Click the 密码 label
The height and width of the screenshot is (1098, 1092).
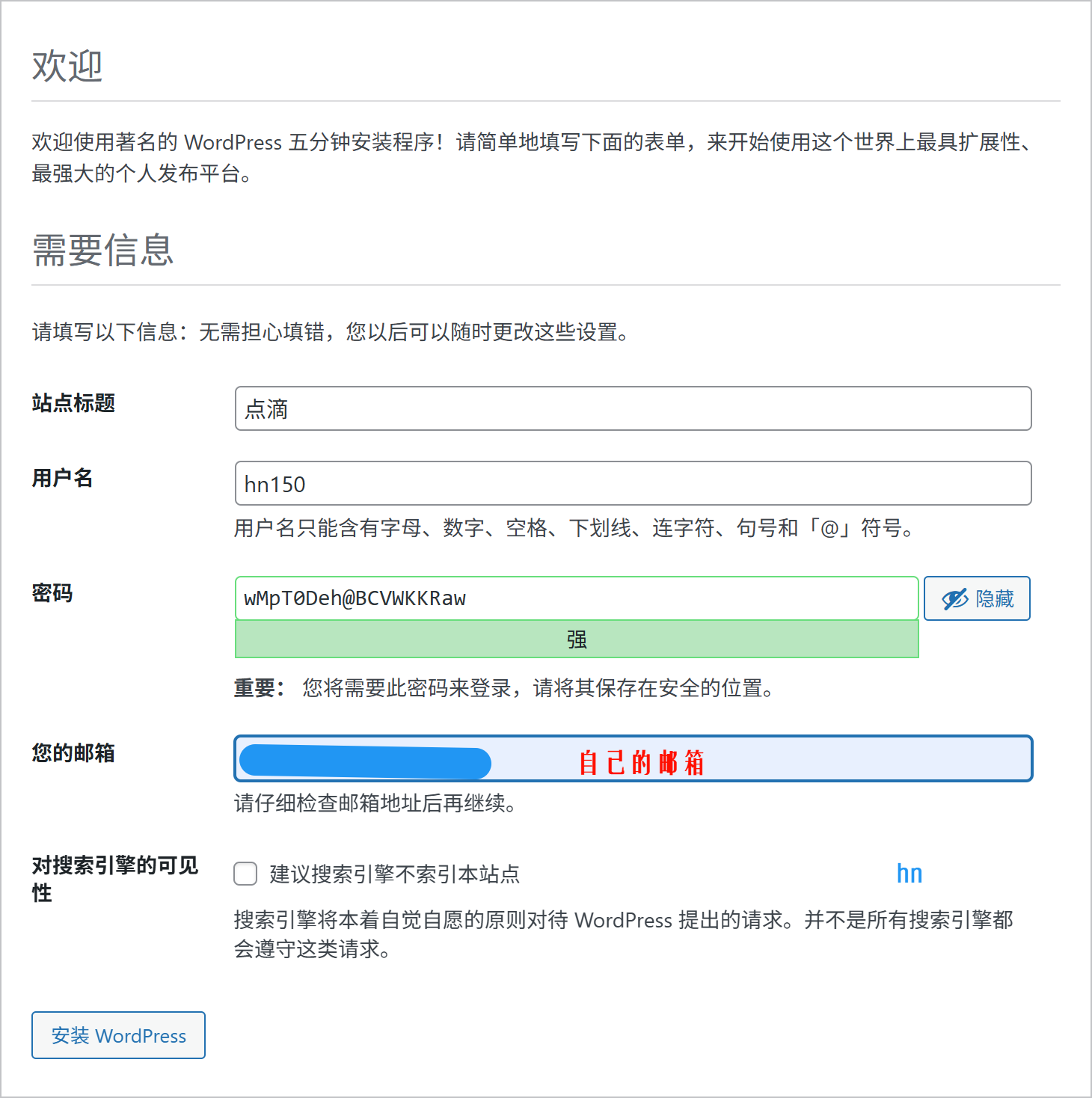coord(52,593)
